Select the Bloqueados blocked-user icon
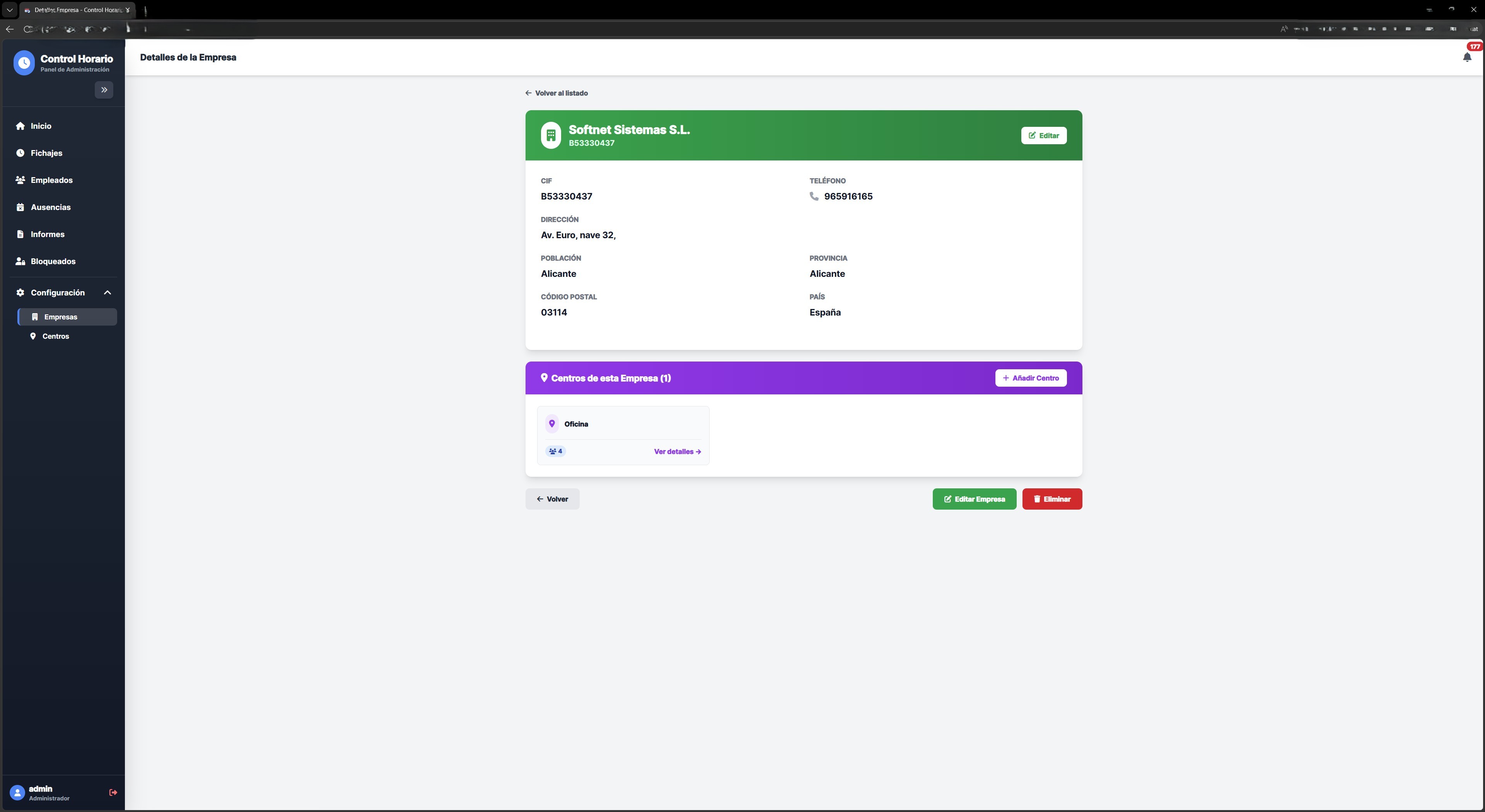 (20, 261)
